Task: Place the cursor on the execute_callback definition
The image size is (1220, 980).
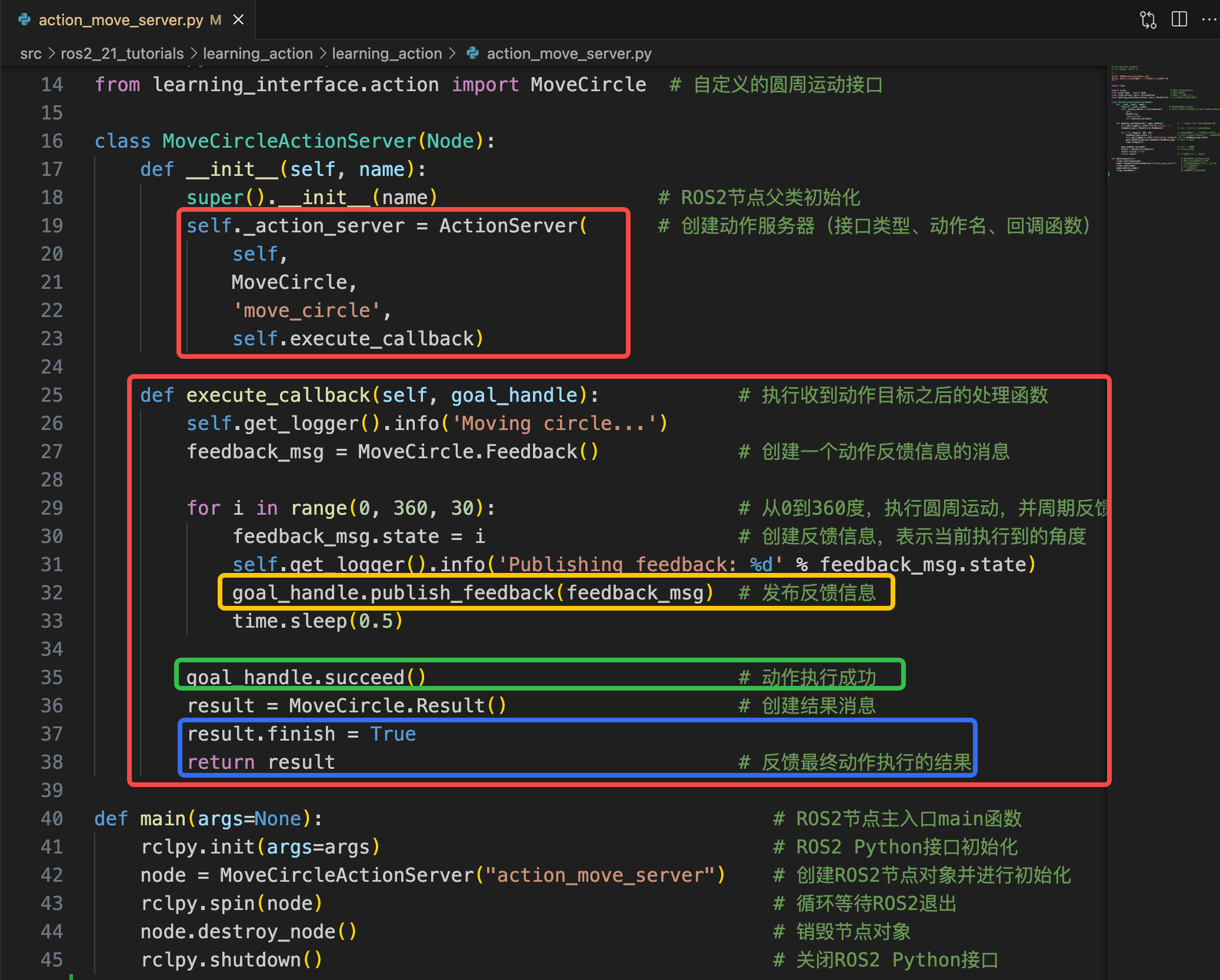Action: point(278,395)
